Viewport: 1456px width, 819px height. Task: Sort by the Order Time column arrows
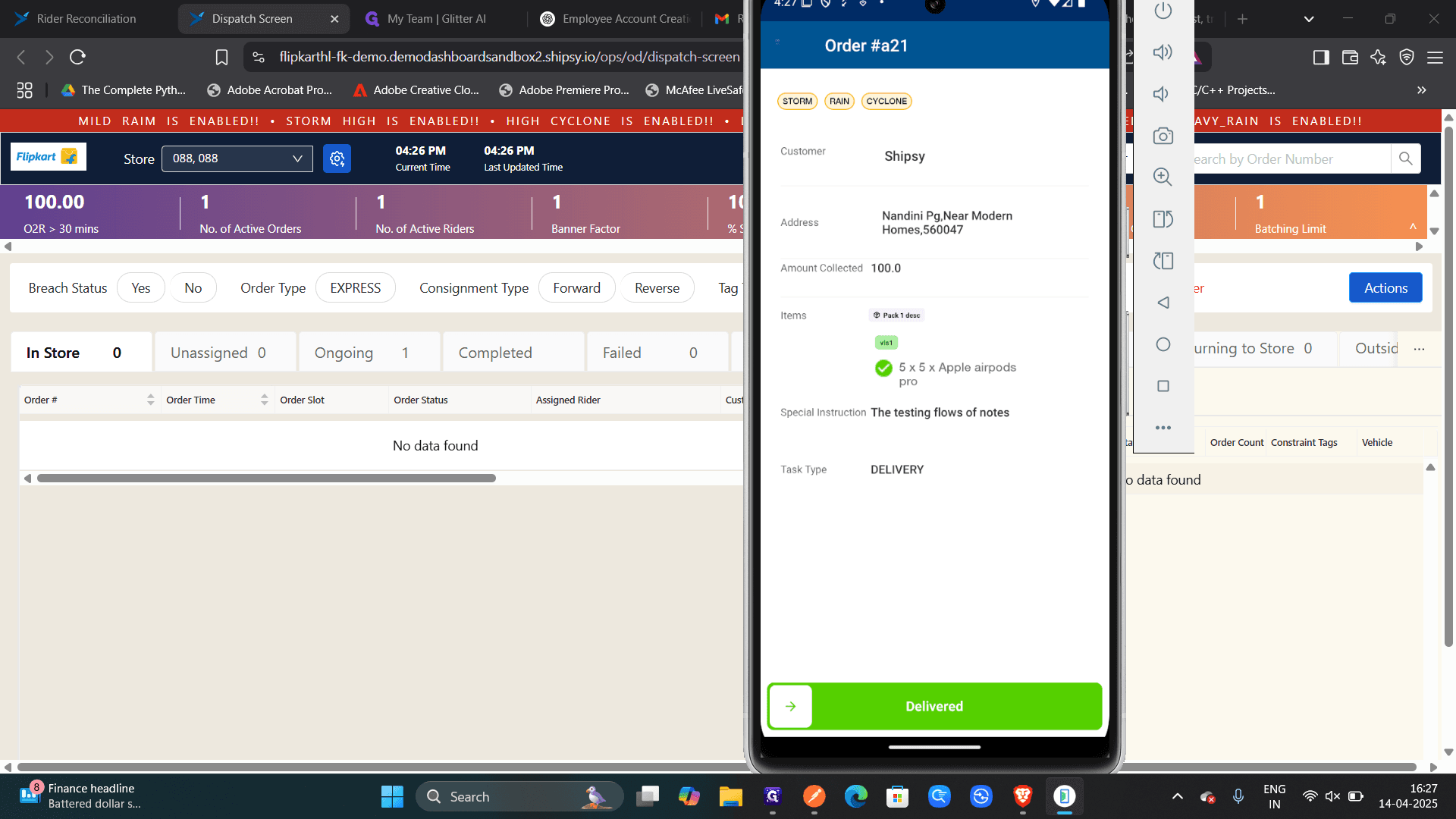tap(265, 400)
